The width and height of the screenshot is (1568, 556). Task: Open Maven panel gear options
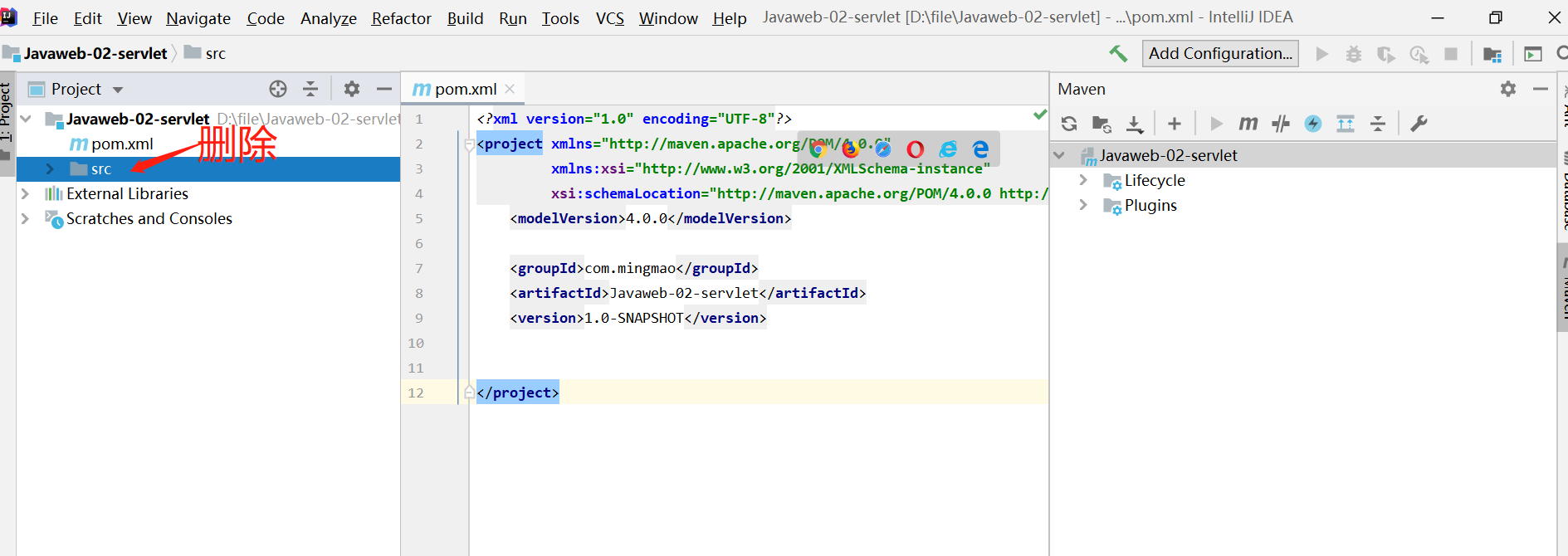1508,89
